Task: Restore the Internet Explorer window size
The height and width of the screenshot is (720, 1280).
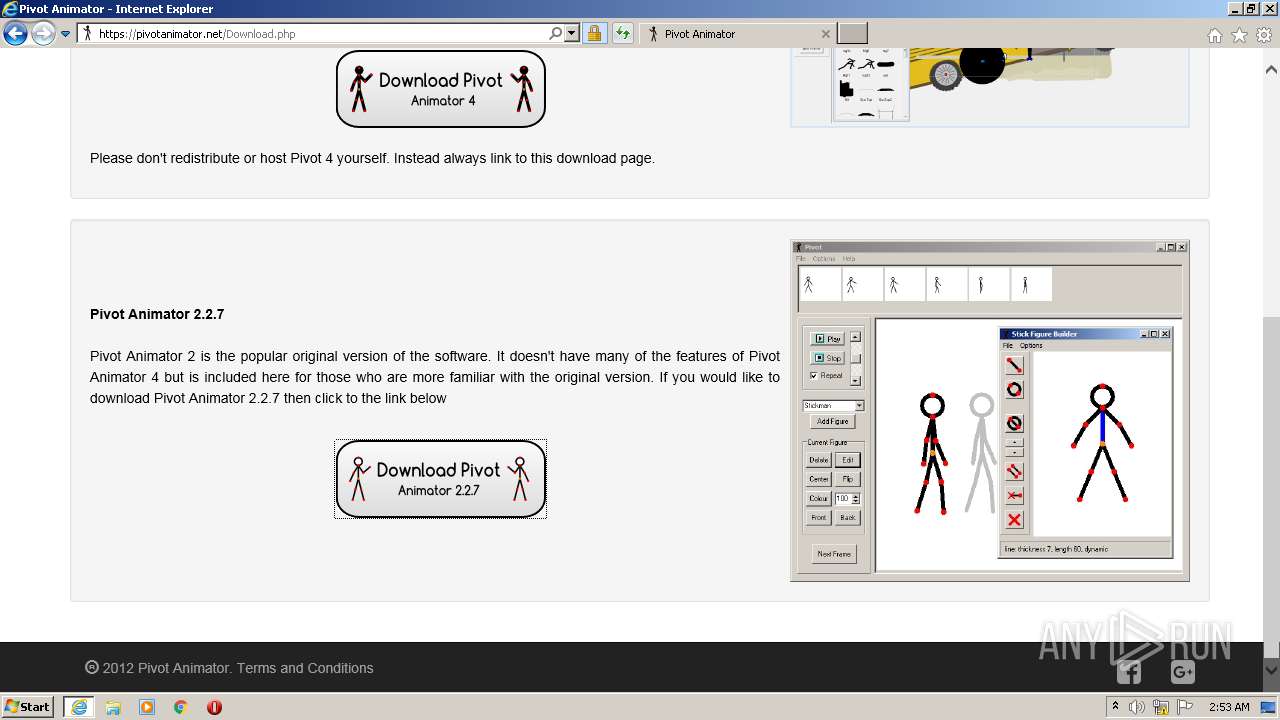Action: point(1250,9)
